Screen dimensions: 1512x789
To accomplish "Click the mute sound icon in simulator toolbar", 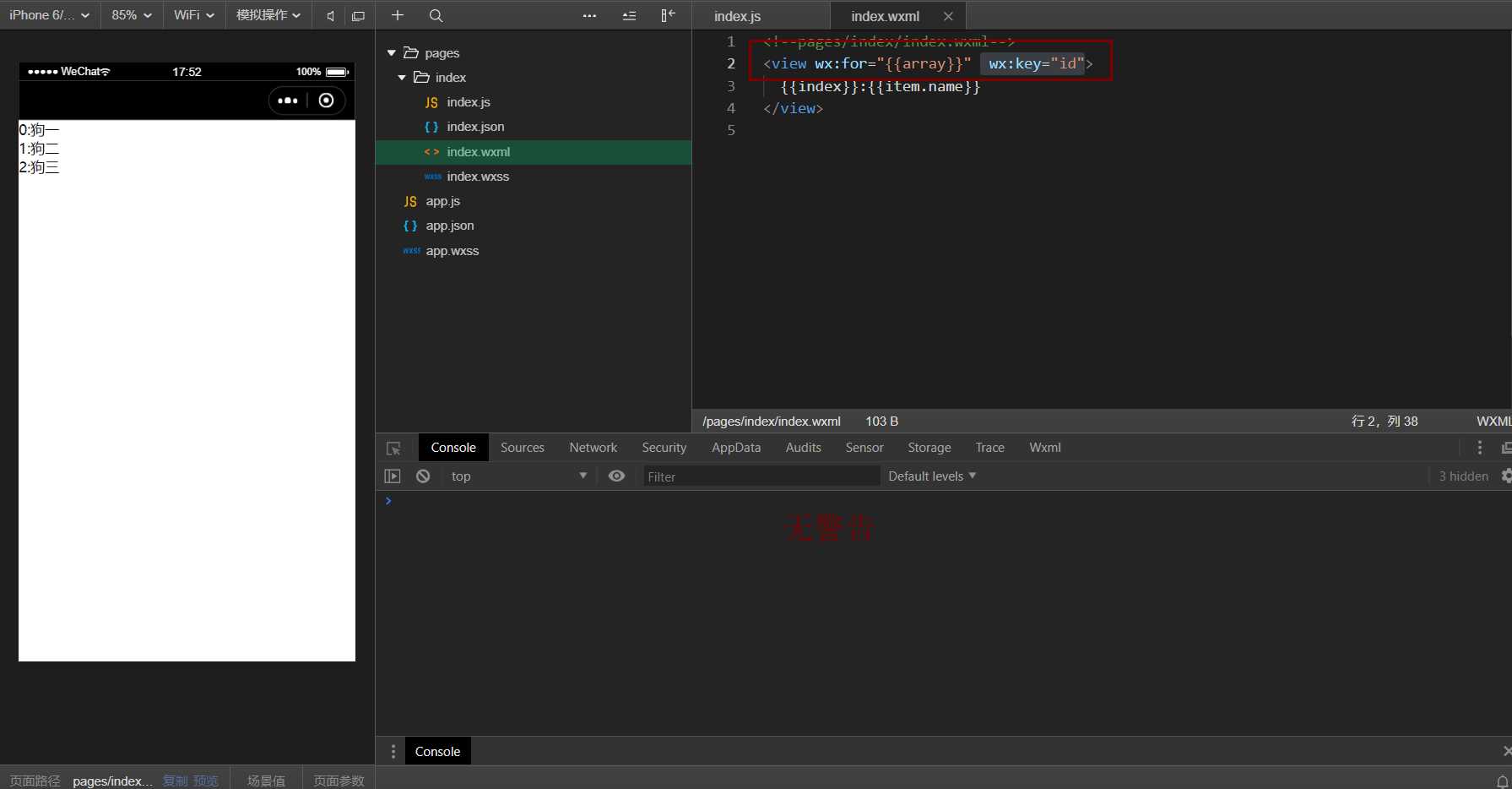I will (x=330, y=16).
